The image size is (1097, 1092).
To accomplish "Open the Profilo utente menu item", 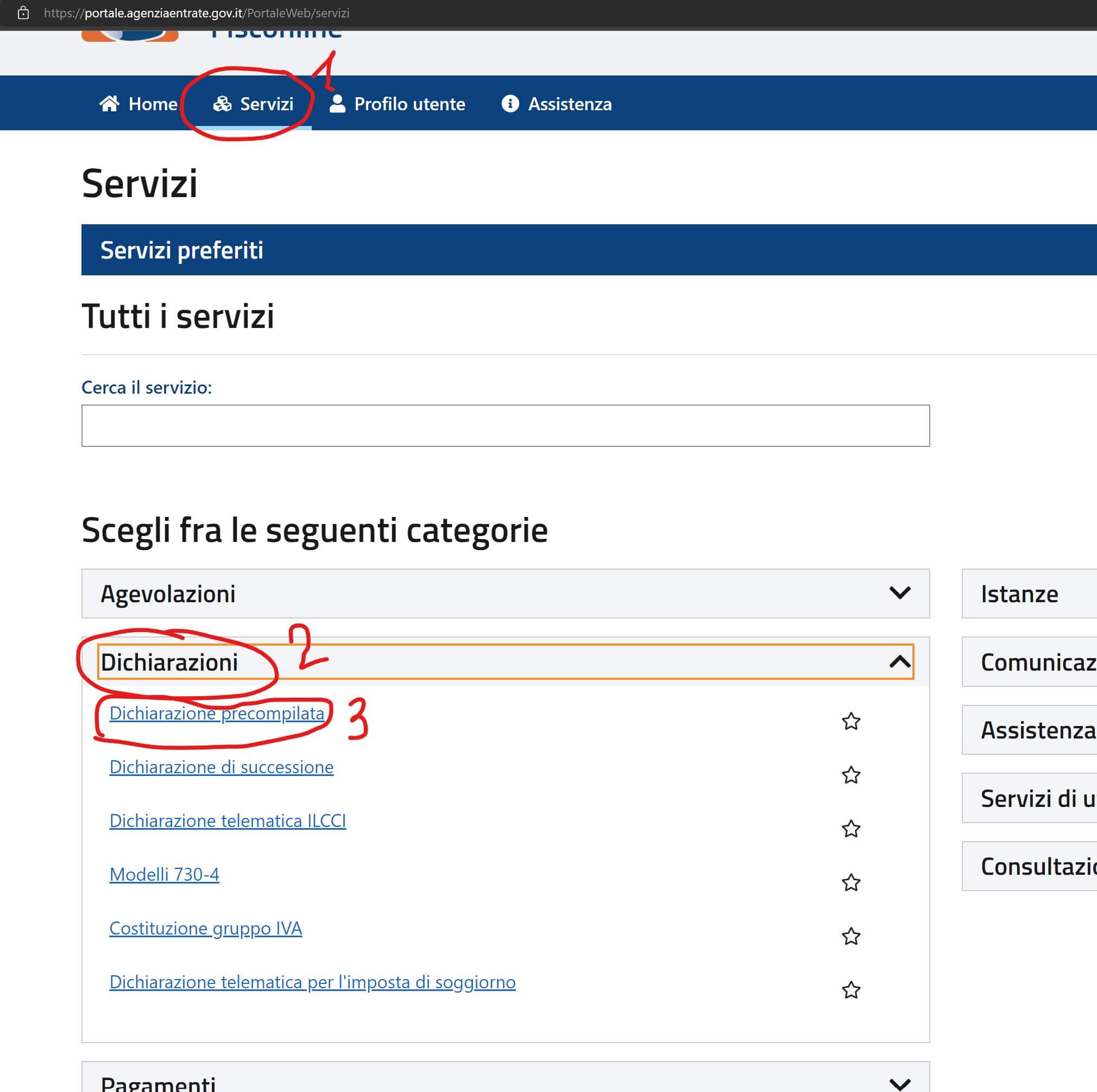I will (x=409, y=104).
